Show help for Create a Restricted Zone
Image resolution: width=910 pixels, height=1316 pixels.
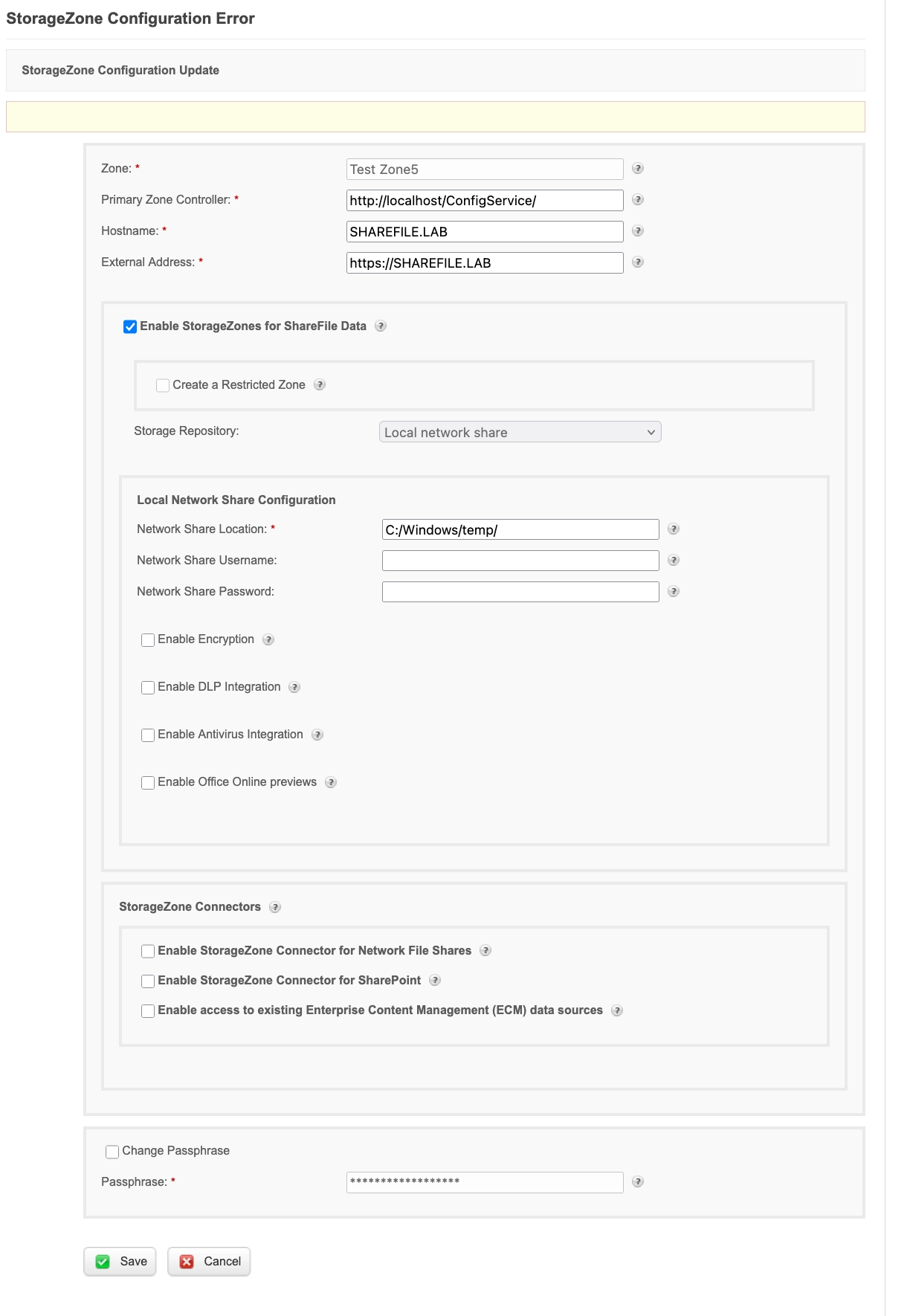point(320,385)
